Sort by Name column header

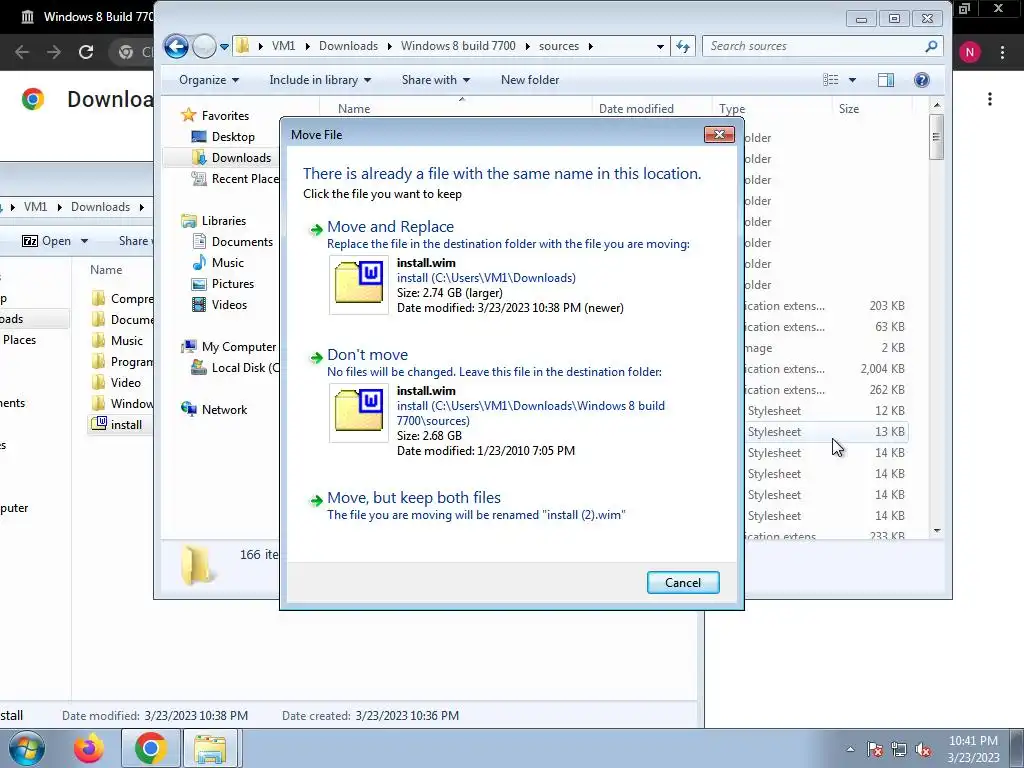coord(354,109)
